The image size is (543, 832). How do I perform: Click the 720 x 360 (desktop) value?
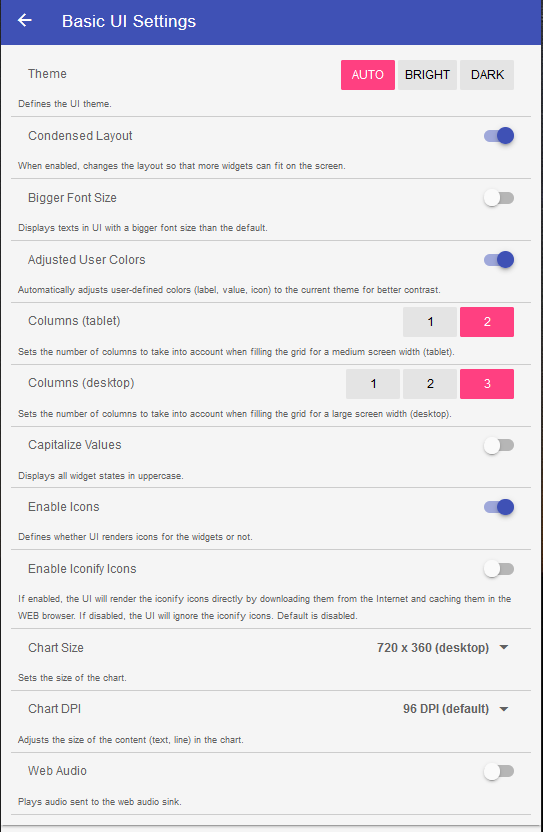point(433,648)
